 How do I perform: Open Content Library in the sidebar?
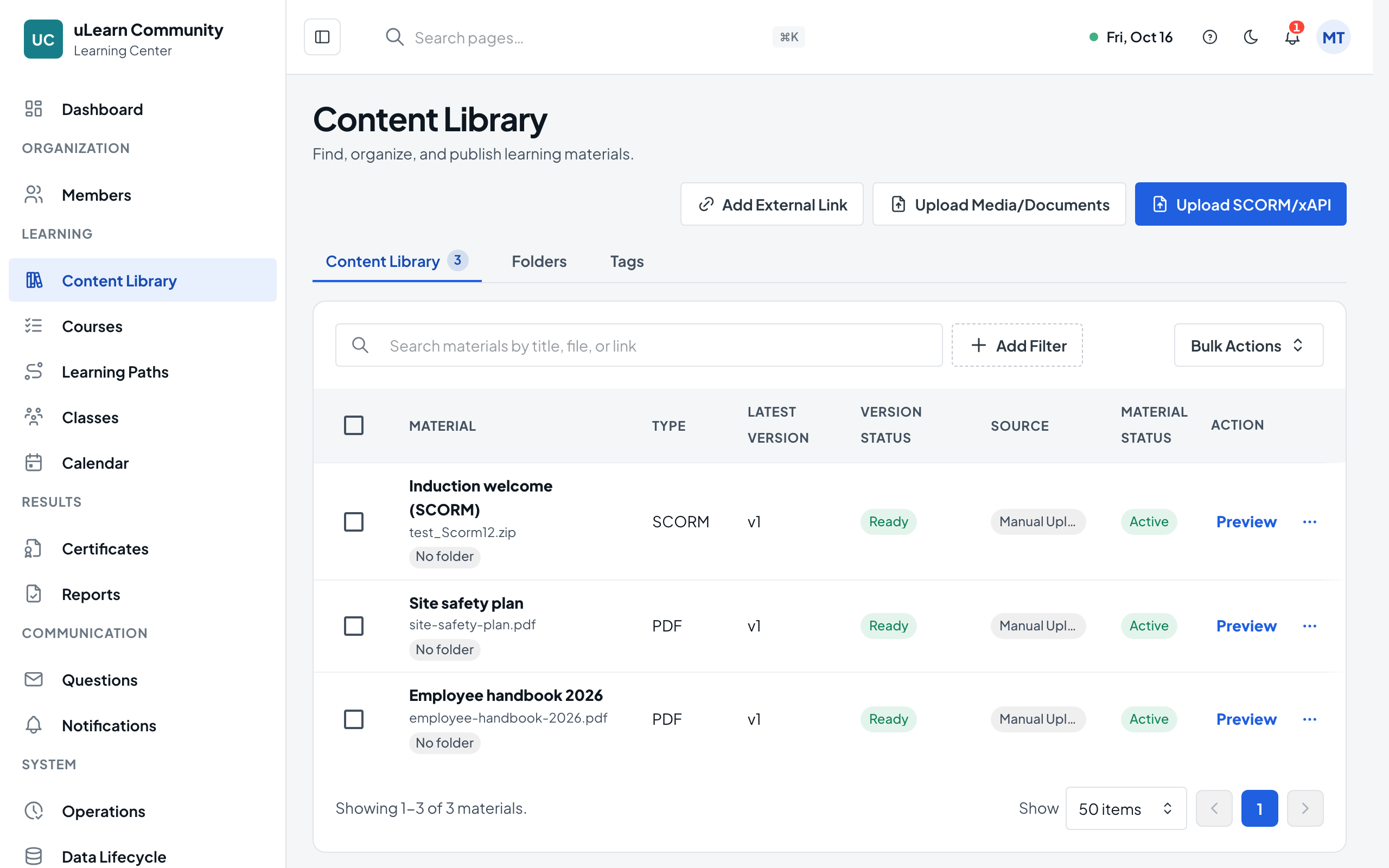142,280
